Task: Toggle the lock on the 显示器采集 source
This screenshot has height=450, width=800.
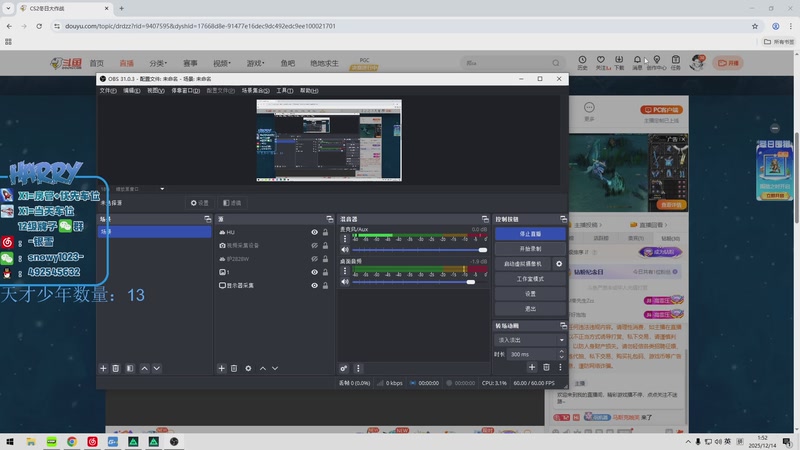Action: tap(326, 285)
